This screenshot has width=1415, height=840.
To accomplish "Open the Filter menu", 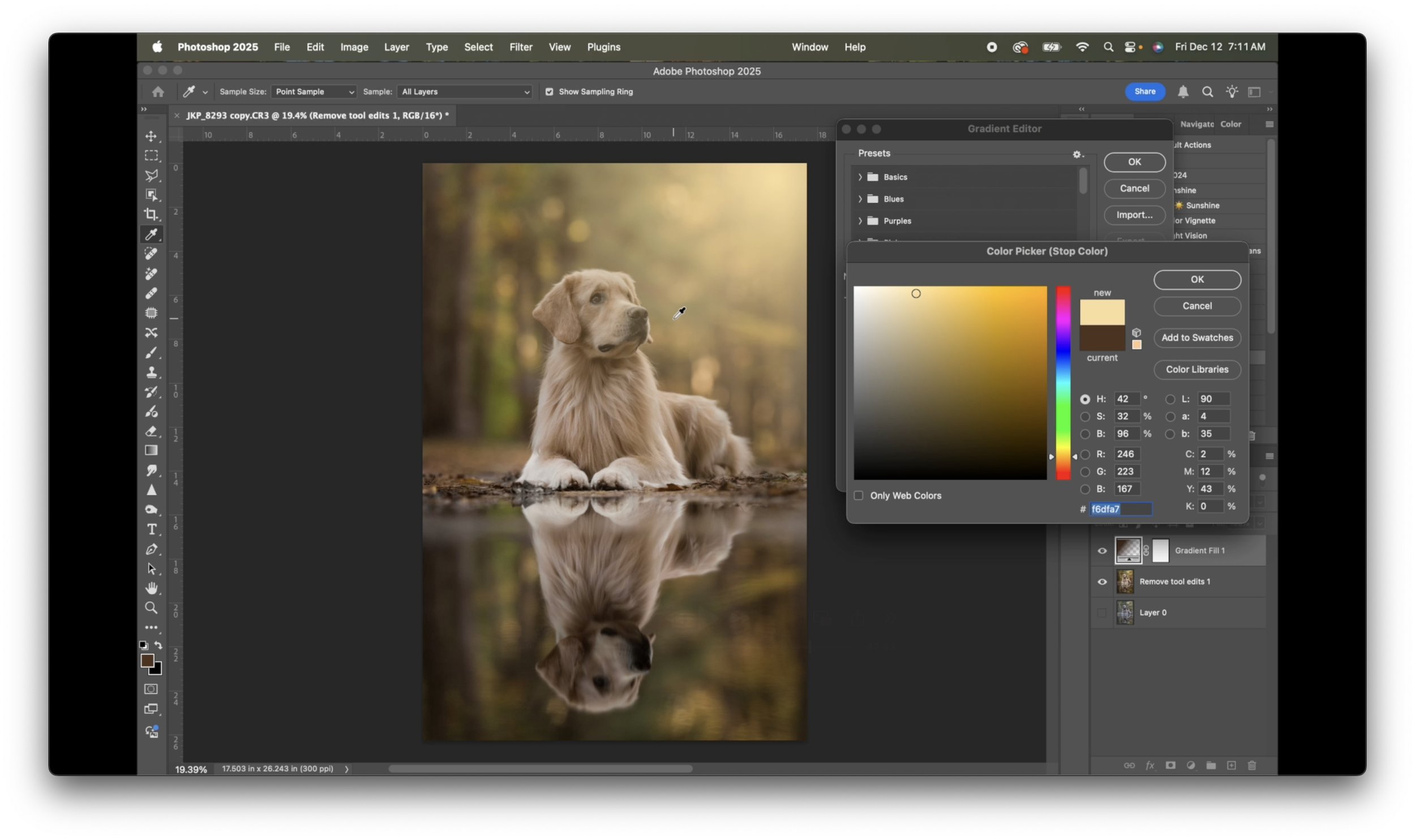I will (520, 47).
